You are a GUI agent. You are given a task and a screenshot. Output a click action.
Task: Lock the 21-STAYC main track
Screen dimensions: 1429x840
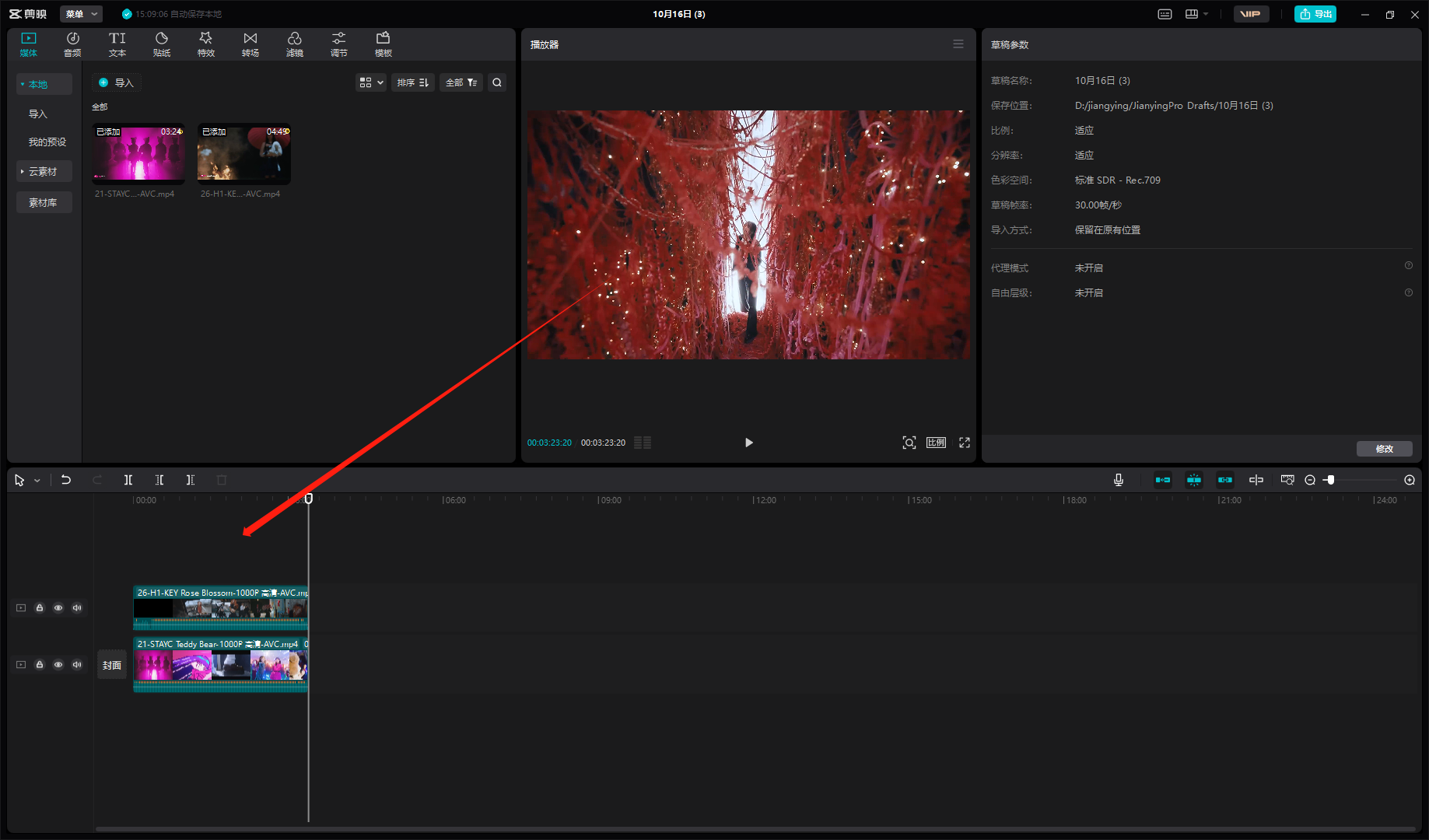coord(40,664)
